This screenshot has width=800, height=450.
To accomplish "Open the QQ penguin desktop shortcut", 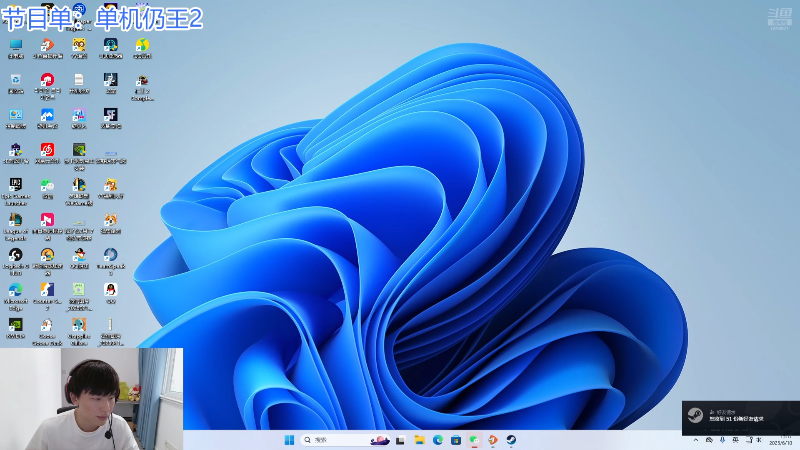I will pyautogui.click(x=111, y=293).
